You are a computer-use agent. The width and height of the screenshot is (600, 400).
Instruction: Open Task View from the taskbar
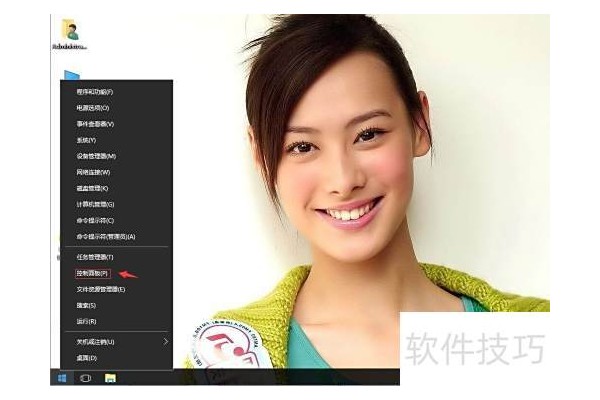(x=85, y=378)
